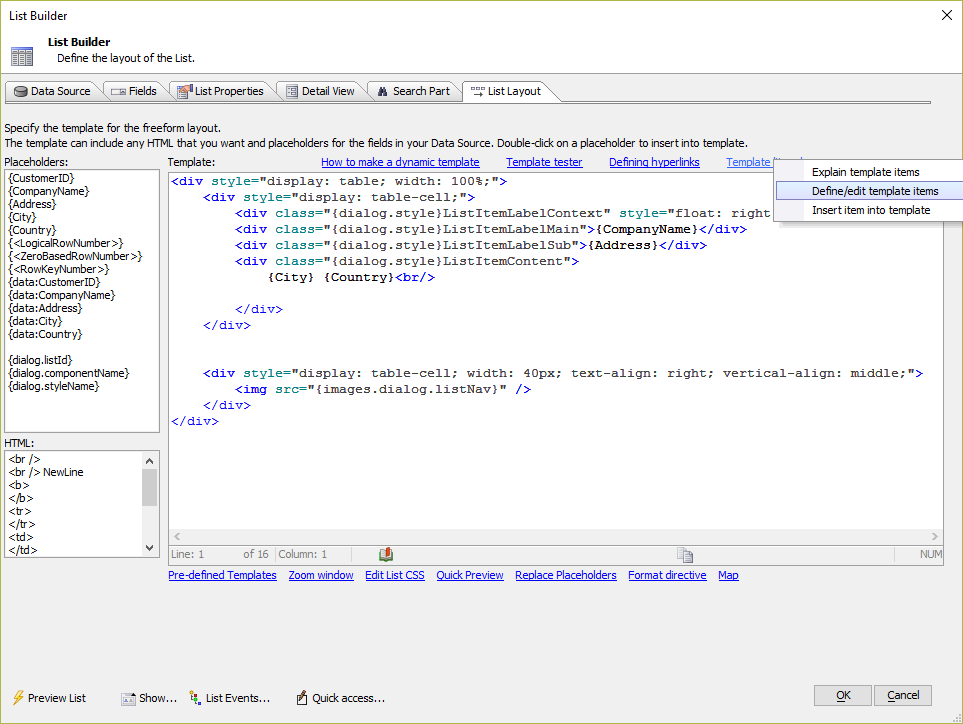Select {data:CompanyName} placeholder
Image resolution: width=963 pixels, height=724 pixels.
[61, 295]
